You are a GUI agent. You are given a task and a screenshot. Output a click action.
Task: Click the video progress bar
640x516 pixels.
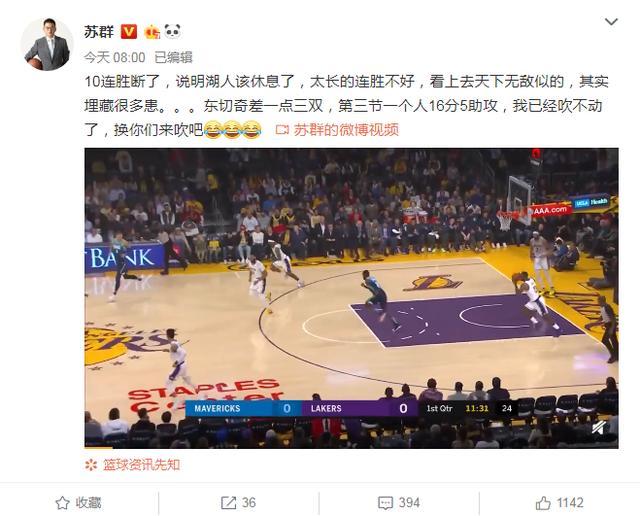tap(351, 447)
